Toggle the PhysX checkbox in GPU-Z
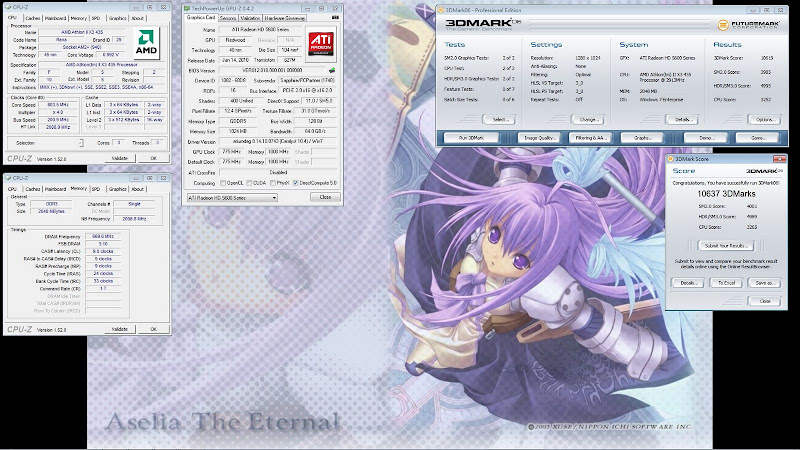800x450 pixels. point(273,183)
